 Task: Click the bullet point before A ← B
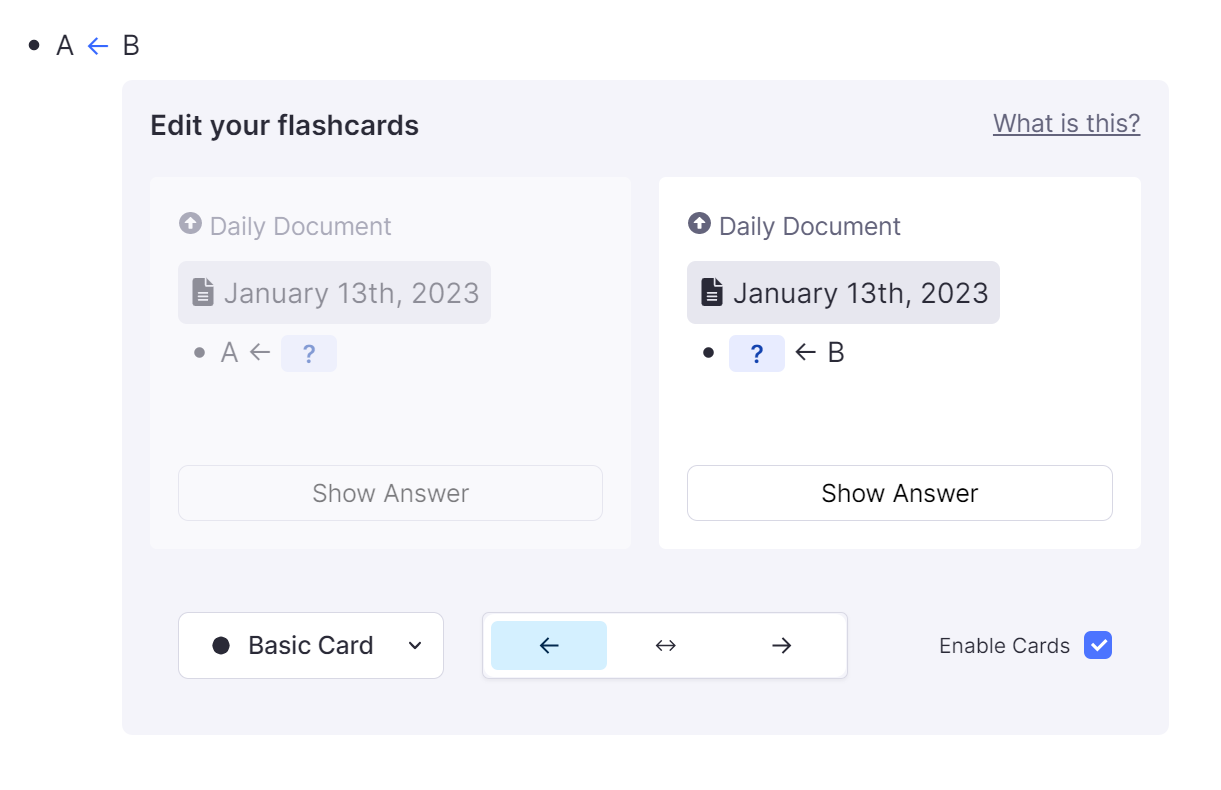[x=35, y=46]
